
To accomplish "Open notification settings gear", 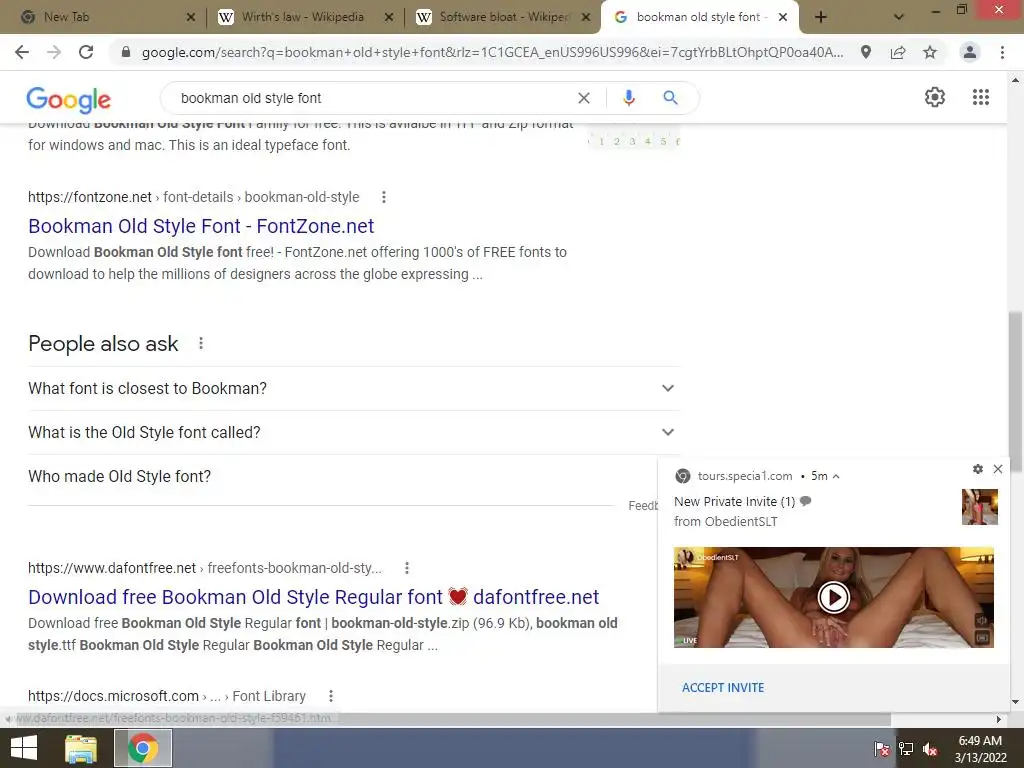I will [978, 469].
